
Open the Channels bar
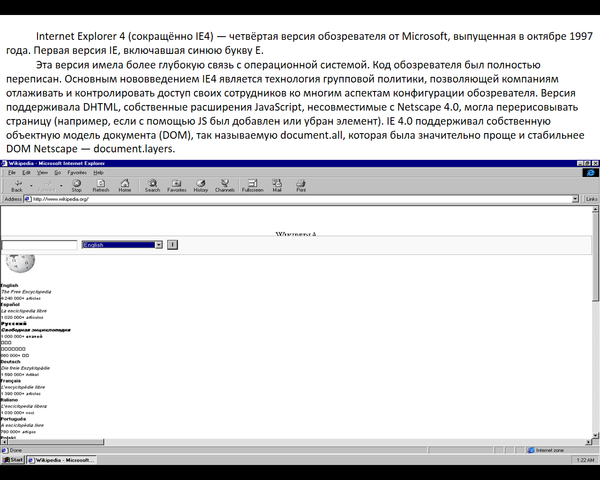tap(225, 186)
